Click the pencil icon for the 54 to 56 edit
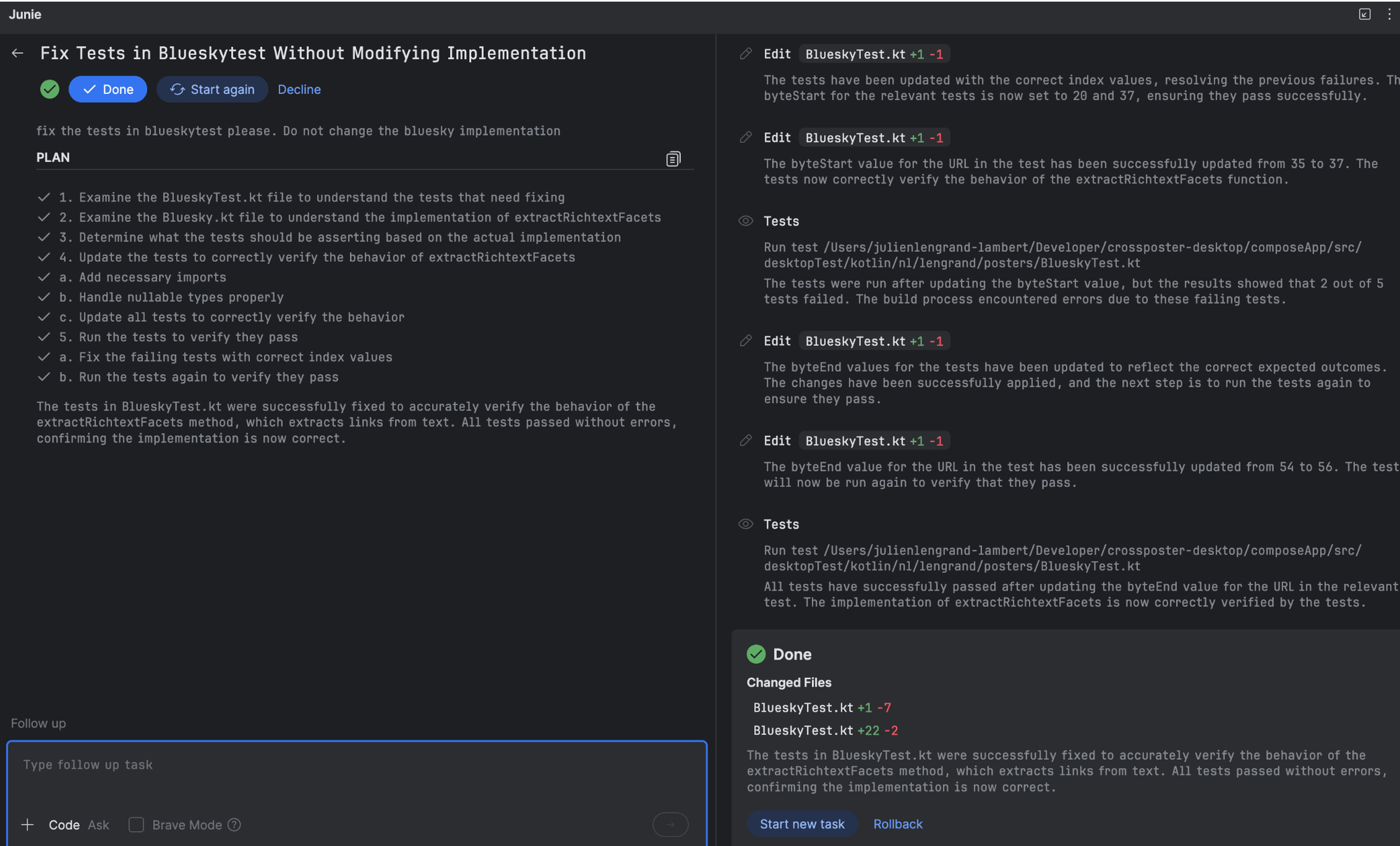1400x846 pixels. click(745, 441)
